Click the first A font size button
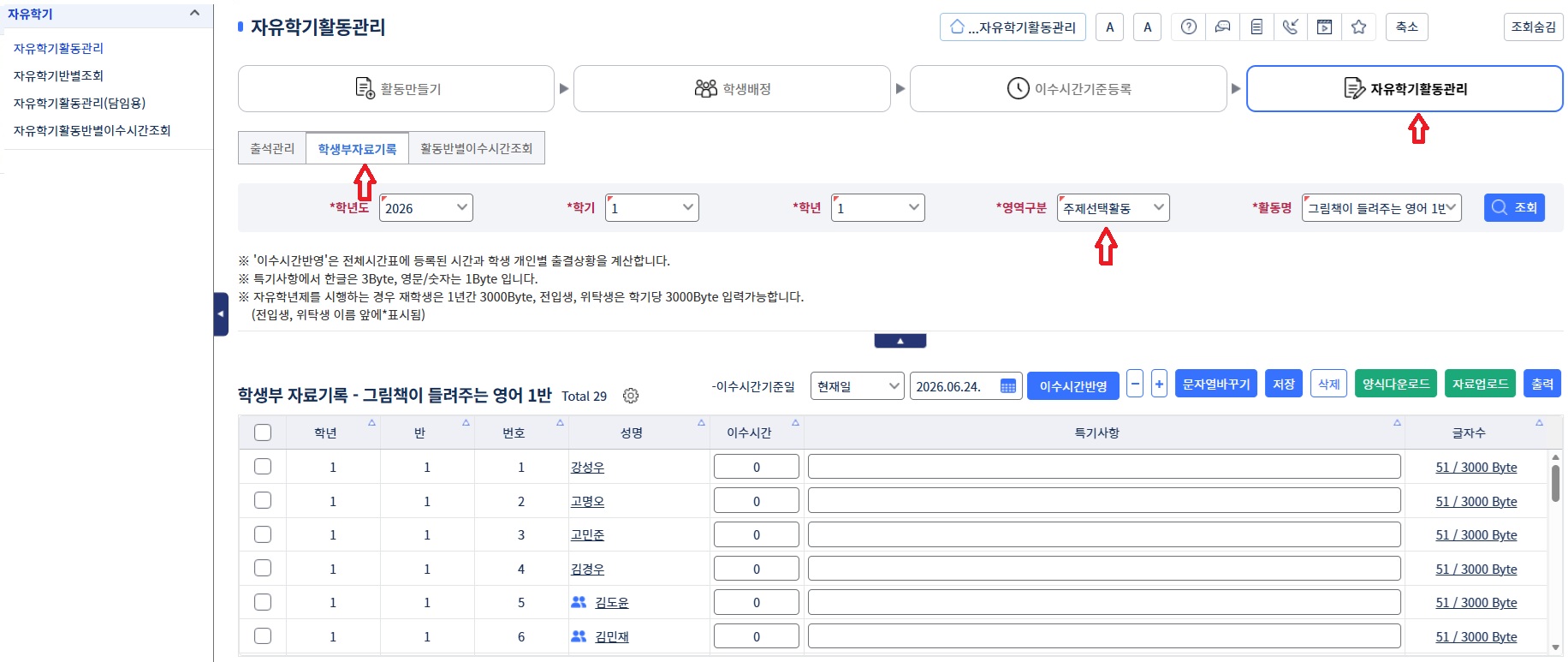 (1110, 27)
